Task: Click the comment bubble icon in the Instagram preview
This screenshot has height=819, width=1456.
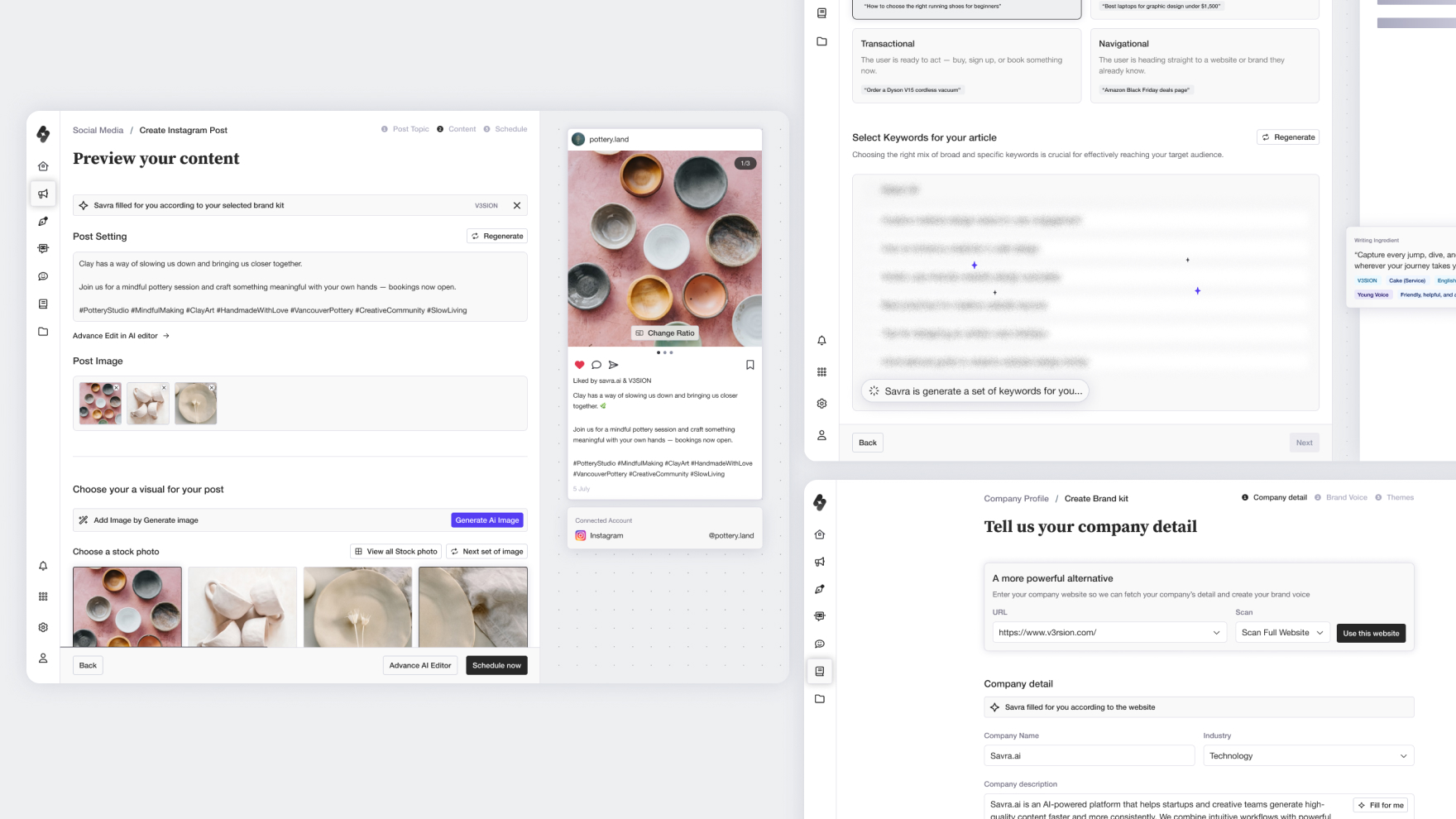Action: coord(596,365)
